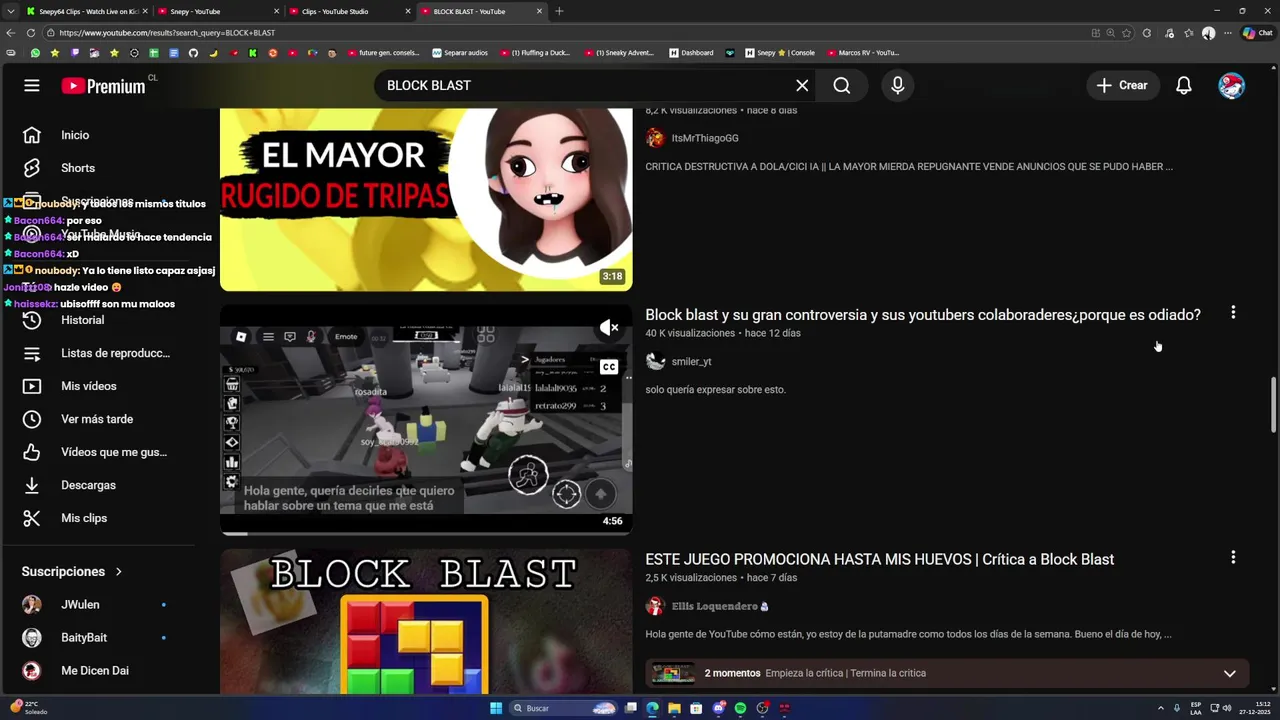Image resolution: width=1280 pixels, height=720 pixels.
Task: Open the Snepy Console bookmark
Action: coord(781,52)
